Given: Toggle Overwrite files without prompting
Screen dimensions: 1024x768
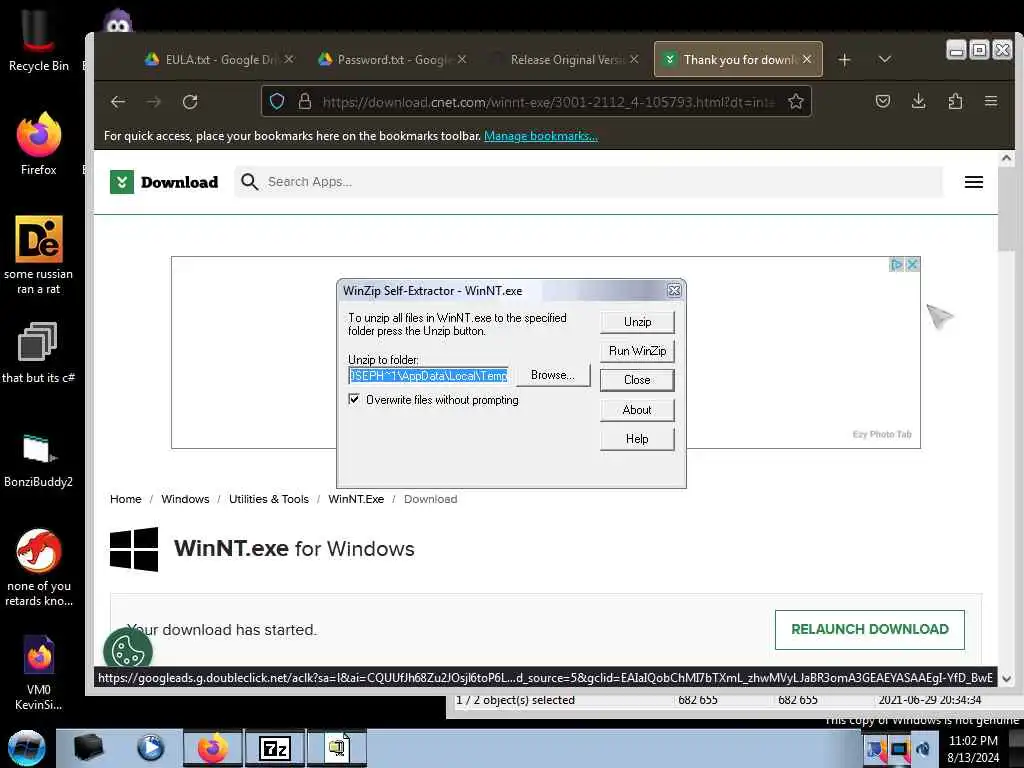Looking at the screenshot, I should click(x=354, y=399).
